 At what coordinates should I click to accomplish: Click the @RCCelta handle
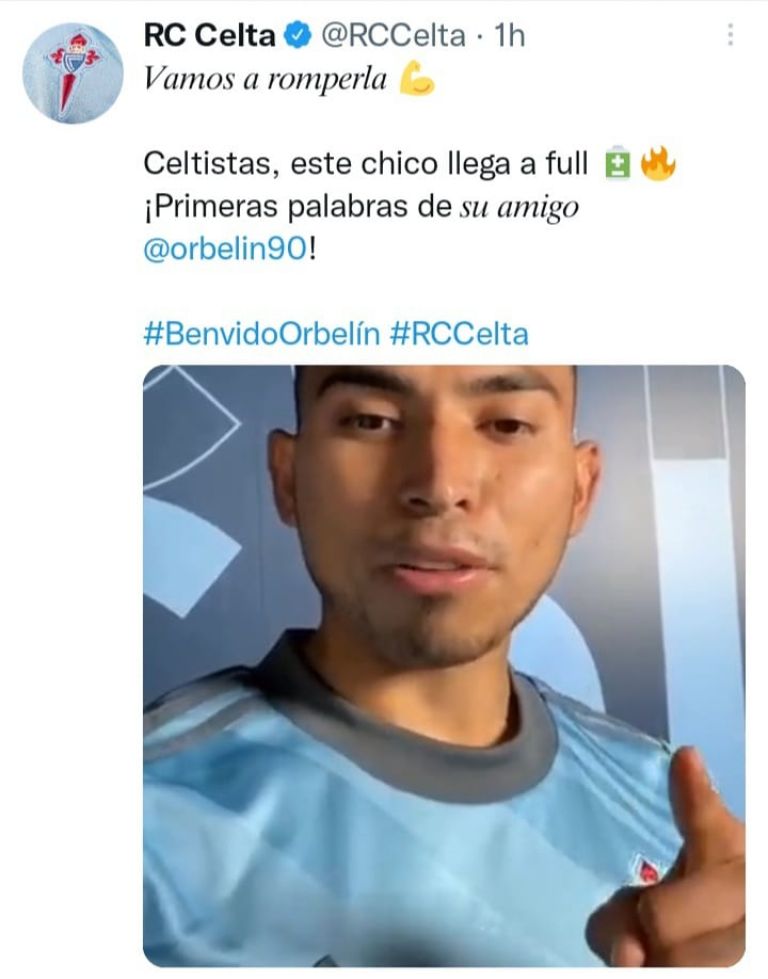[393, 35]
